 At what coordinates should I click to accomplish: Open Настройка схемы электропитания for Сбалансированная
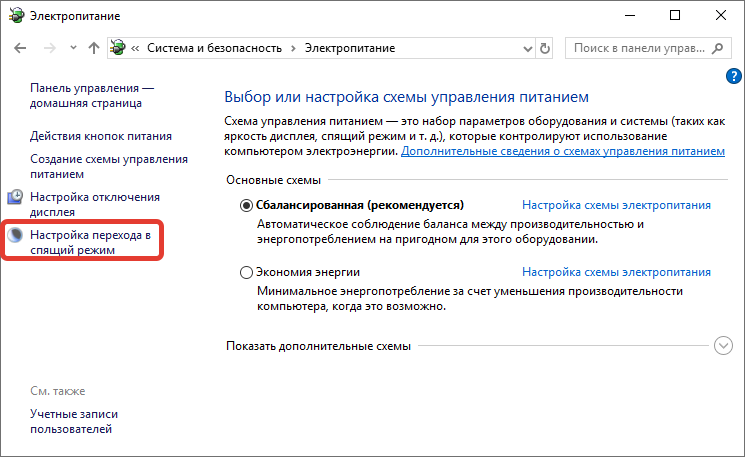(616, 205)
